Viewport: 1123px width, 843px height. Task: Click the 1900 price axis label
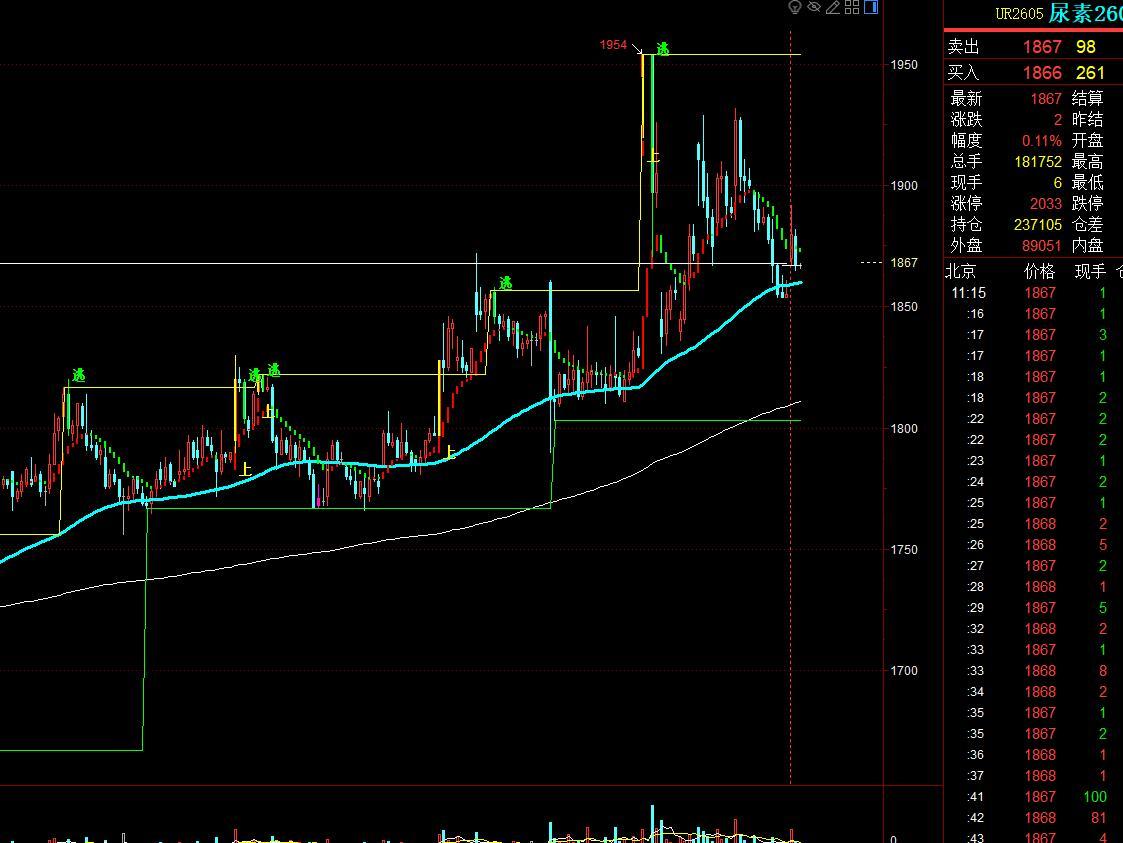pyautogui.click(x=904, y=186)
